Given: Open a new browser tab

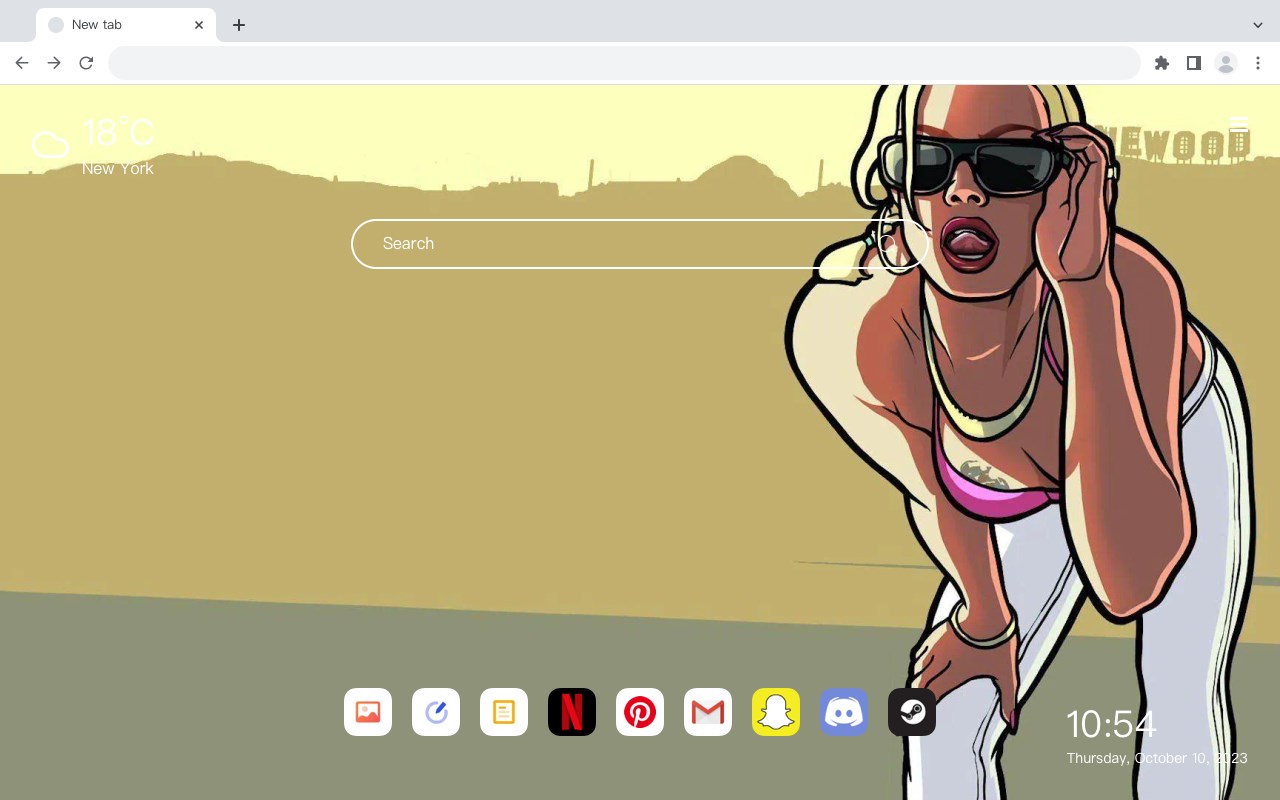Looking at the screenshot, I should tap(238, 25).
